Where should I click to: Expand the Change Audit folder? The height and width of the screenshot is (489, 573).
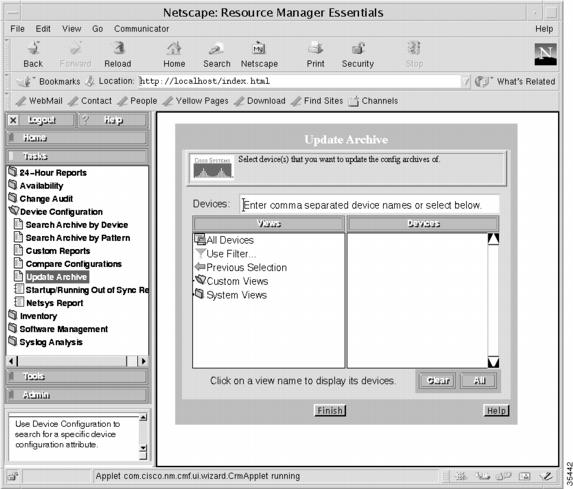click(x=41, y=199)
